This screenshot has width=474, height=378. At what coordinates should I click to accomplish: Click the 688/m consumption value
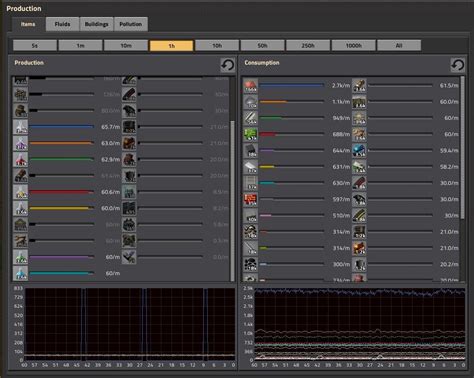click(341, 134)
